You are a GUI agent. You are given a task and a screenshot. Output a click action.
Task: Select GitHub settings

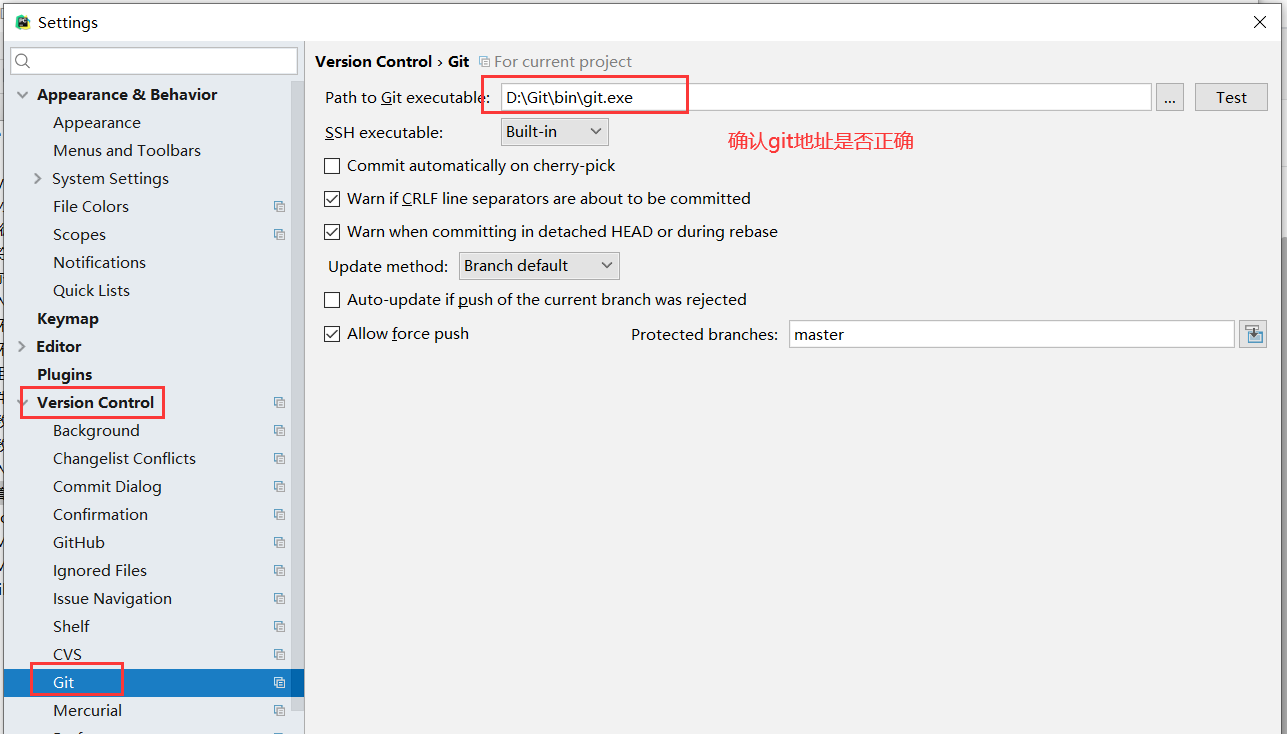coord(79,543)
